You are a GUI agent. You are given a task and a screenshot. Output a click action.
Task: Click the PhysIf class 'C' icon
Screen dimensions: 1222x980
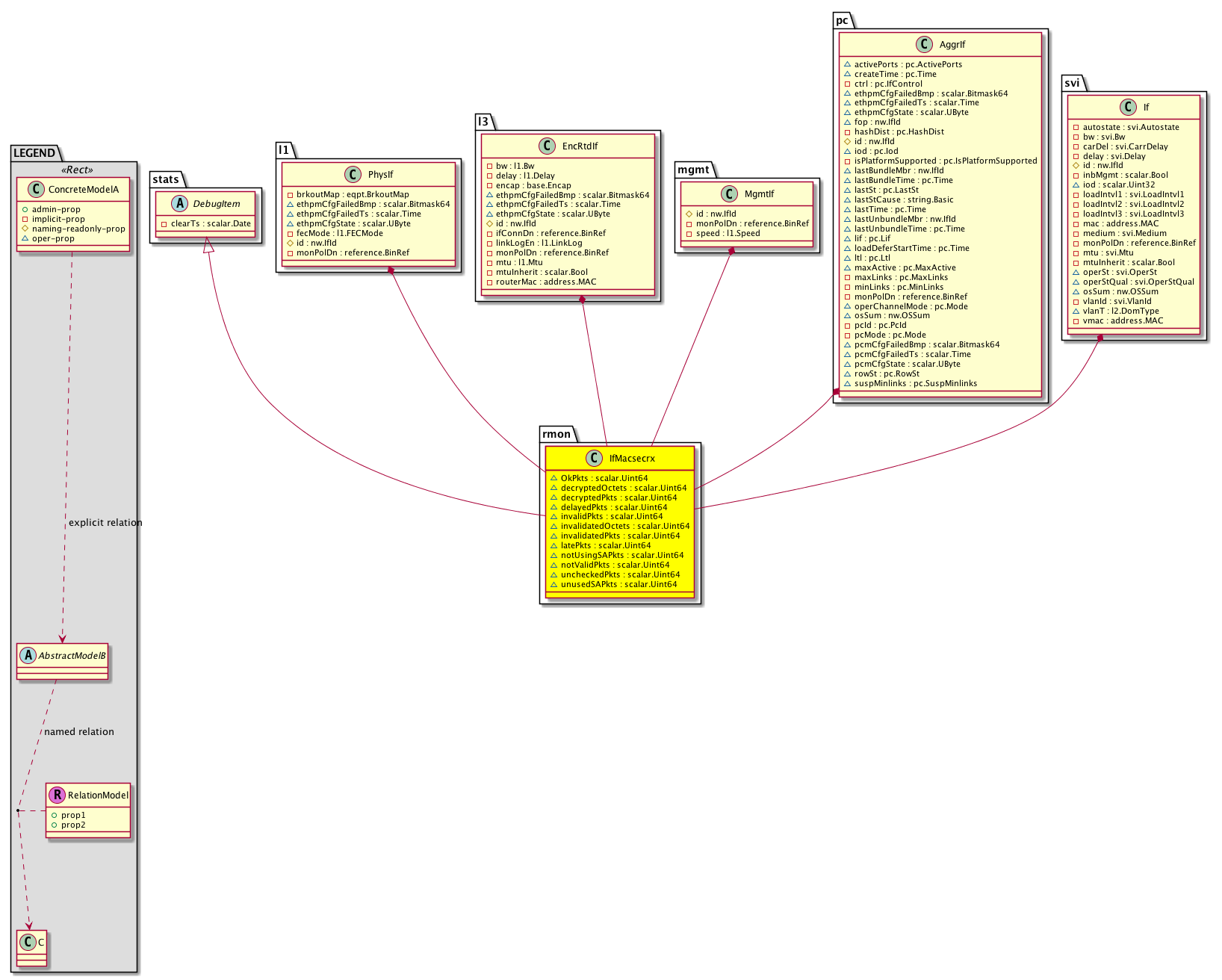coord(353,174)
